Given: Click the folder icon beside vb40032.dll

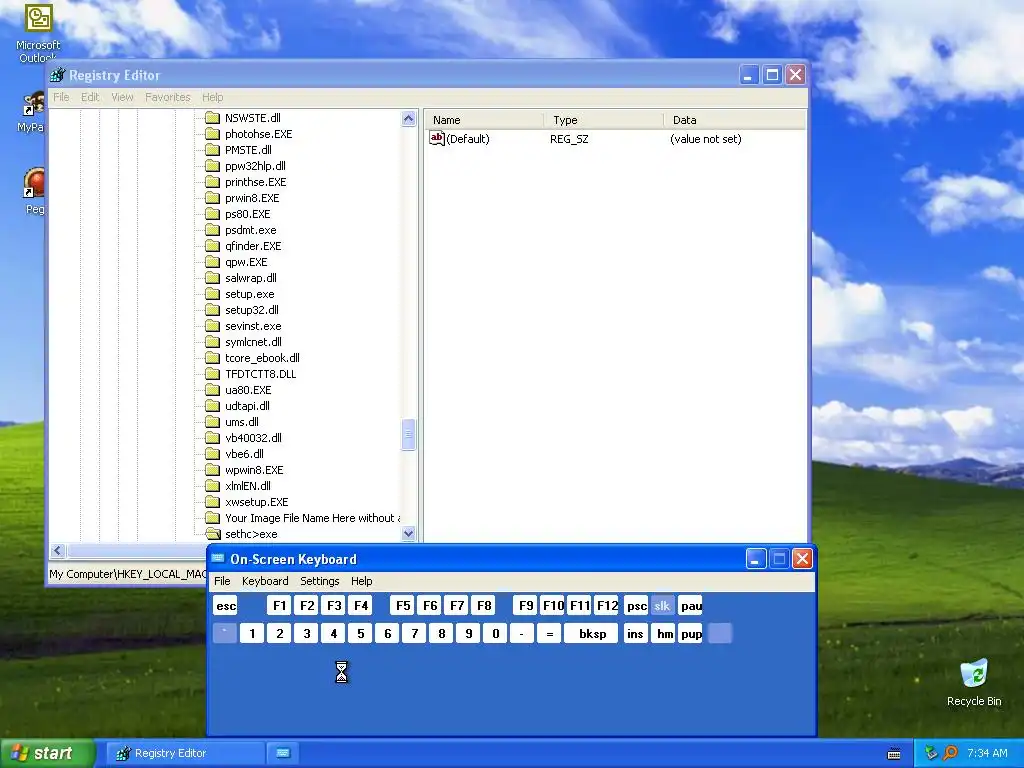Looking at the screenshot, I should (212, 438).
